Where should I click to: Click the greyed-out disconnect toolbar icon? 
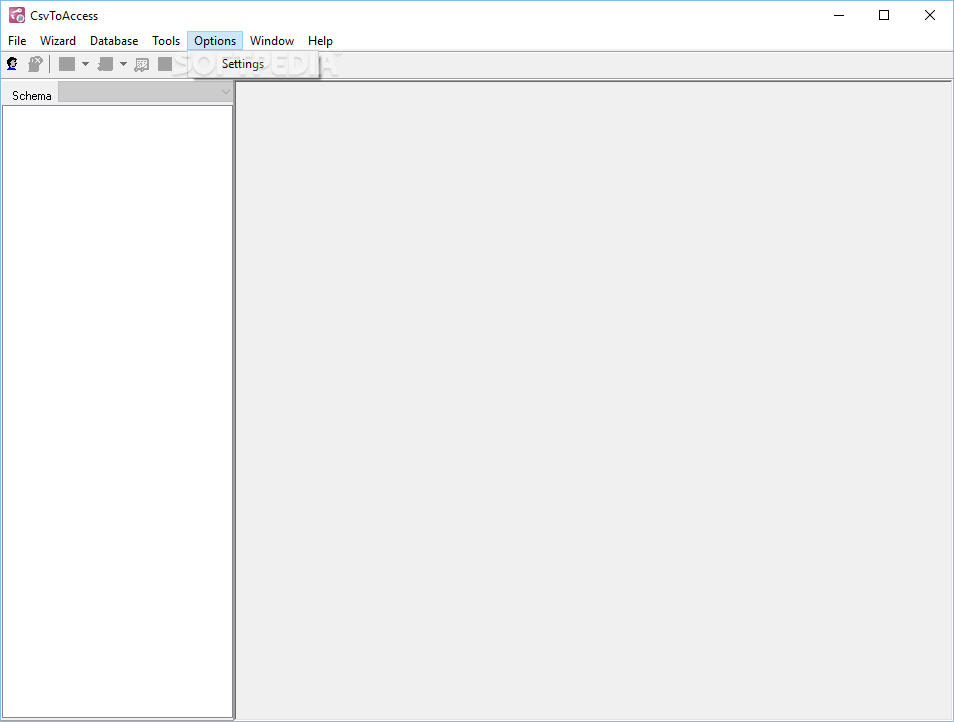coord(35,64)
